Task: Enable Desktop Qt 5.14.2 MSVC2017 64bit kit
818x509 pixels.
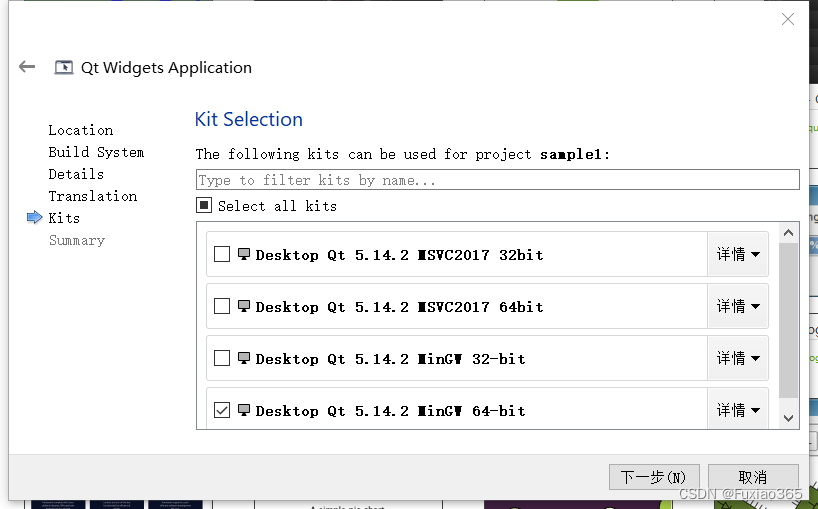Action: click(x=222, y=306)
